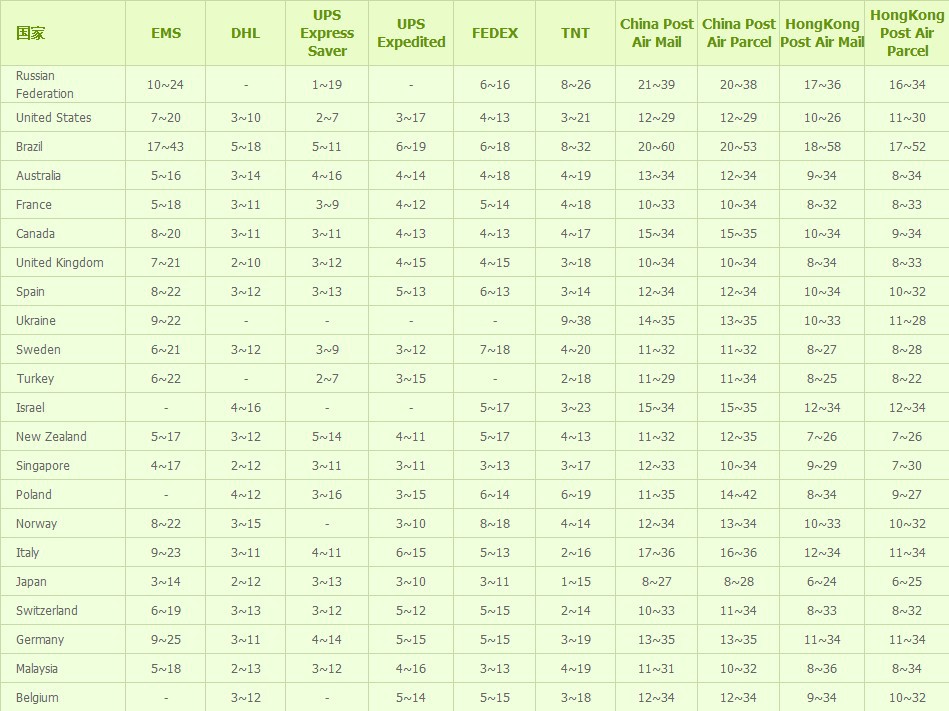Select Spain UPS Expedited value 5~13
This screenshot has height=711, width=949.
pos(411,292)
